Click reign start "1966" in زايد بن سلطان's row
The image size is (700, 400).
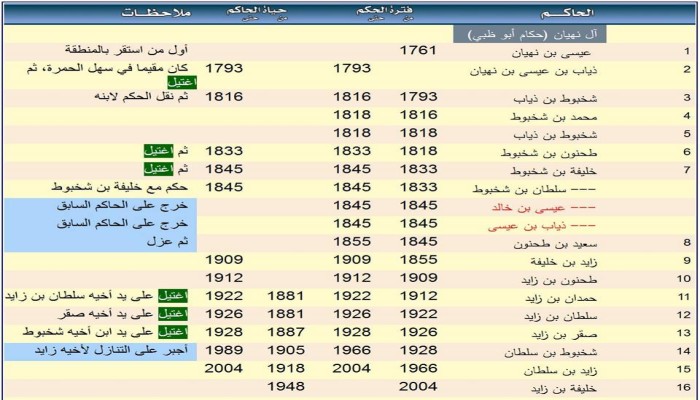coord(418,368)
